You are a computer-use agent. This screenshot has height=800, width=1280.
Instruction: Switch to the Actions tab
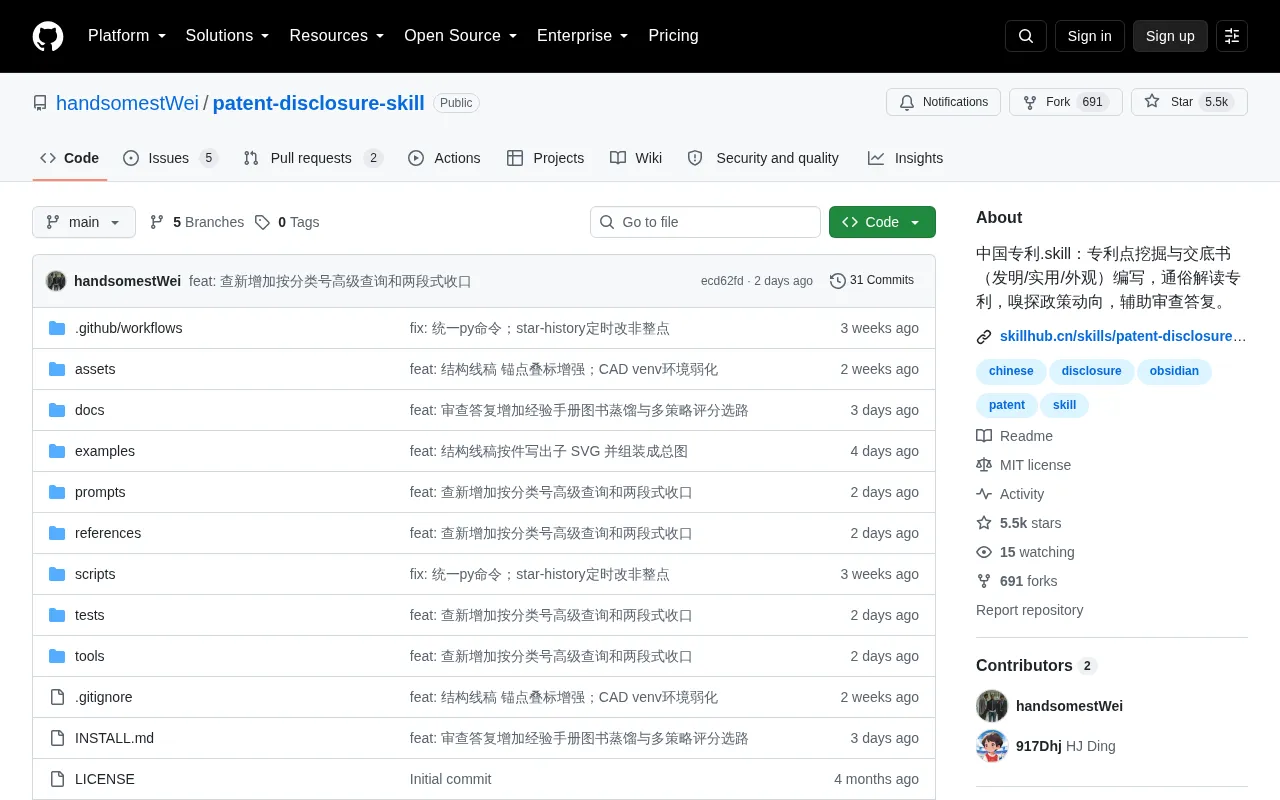coord(444,158)
